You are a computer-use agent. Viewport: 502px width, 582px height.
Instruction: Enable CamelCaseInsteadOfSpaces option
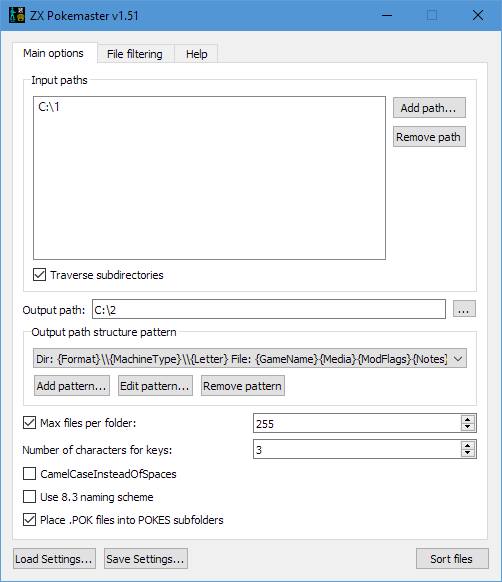(29, 474)
